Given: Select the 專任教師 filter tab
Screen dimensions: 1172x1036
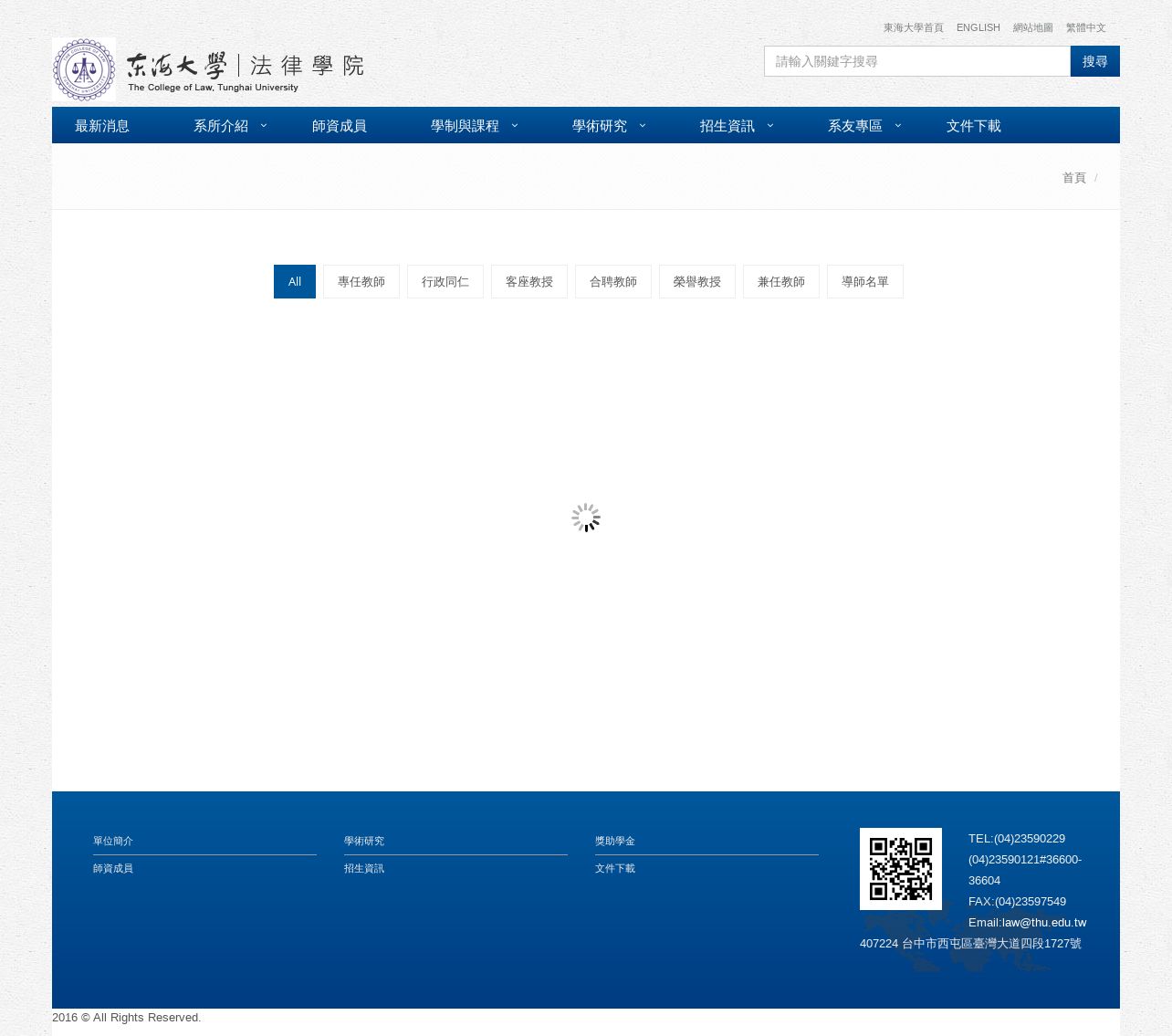Looking at the screenshot, I should [361, 282].
